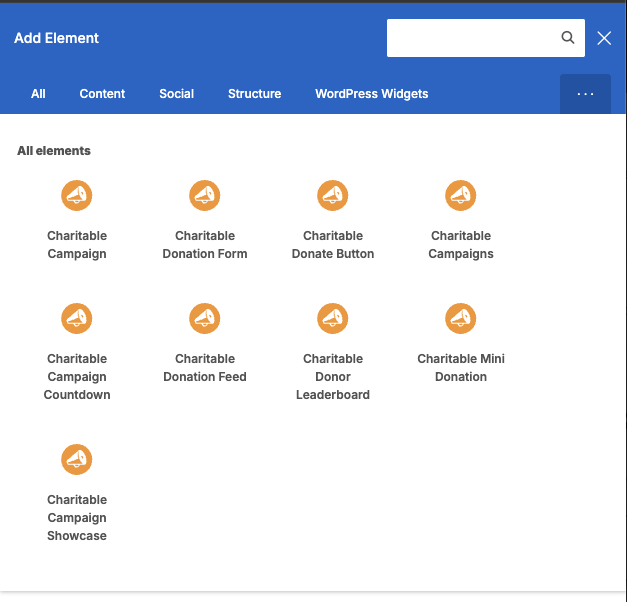Screen dimensions: 627x602
Task: Choose the Charitable Donate Button icon
Action: click(332, 195)
